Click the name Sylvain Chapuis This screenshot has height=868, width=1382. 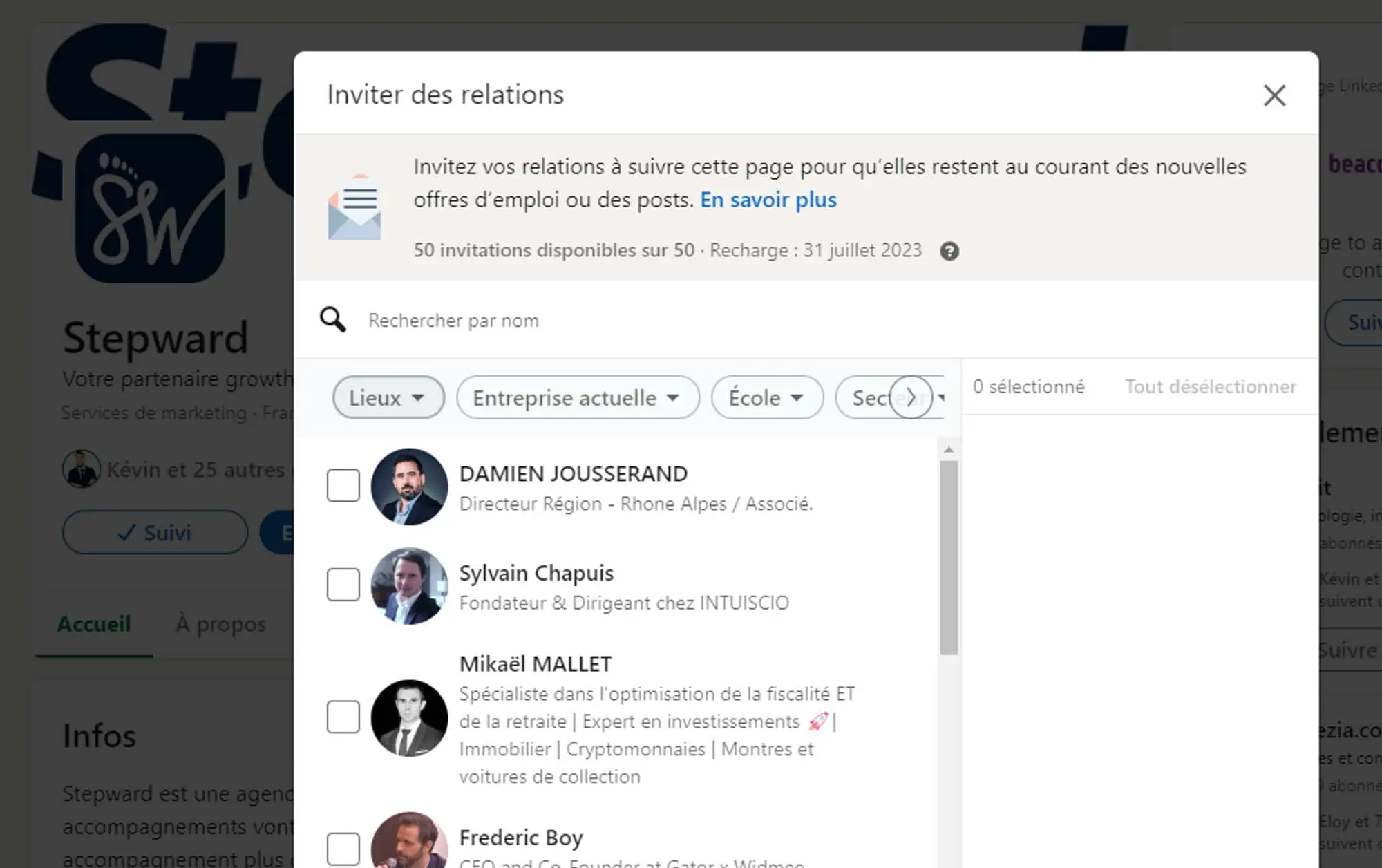coord(536,574)
